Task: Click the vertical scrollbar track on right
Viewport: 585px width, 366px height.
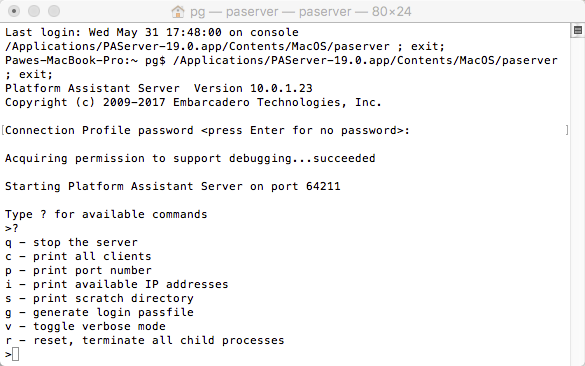Action: tap(578, 201)
